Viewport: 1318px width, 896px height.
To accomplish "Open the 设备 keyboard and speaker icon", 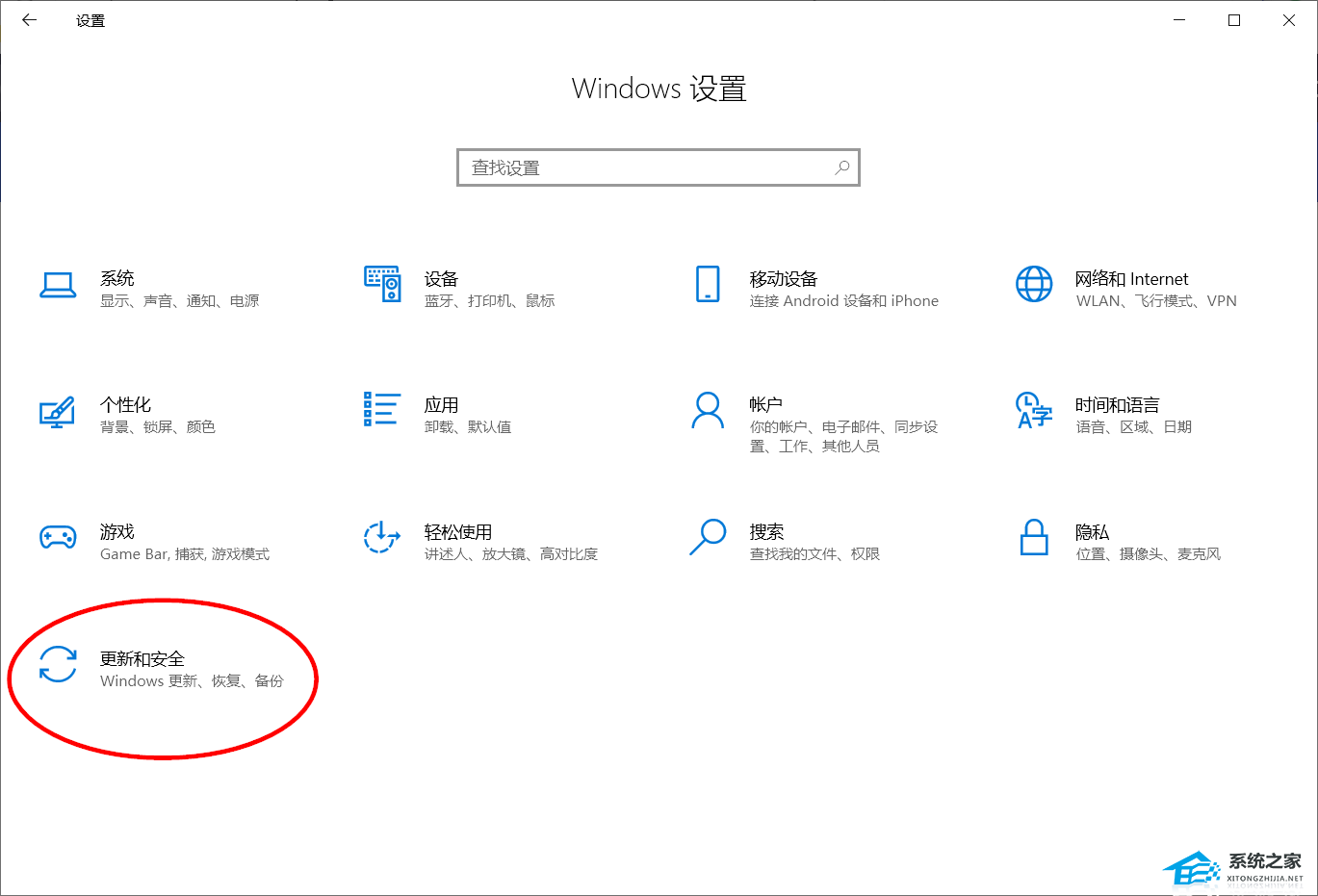I will coord(382,284).
